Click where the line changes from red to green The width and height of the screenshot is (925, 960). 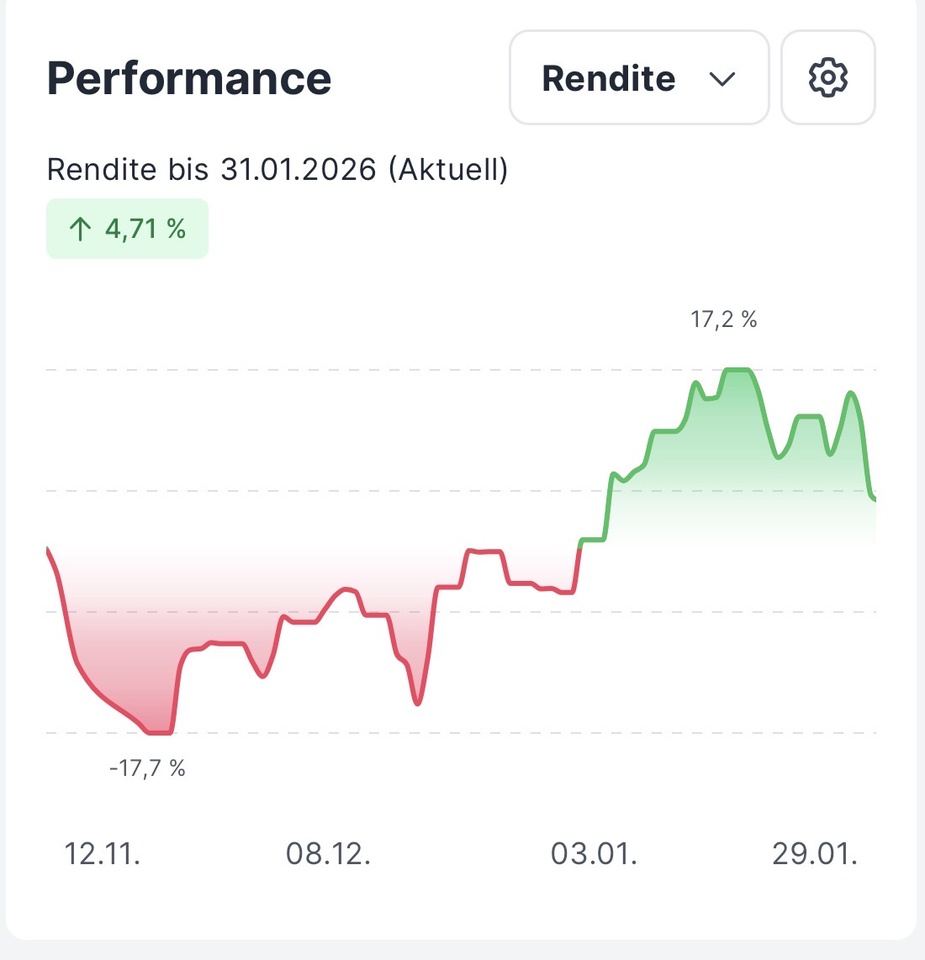(x=579, y=545)
